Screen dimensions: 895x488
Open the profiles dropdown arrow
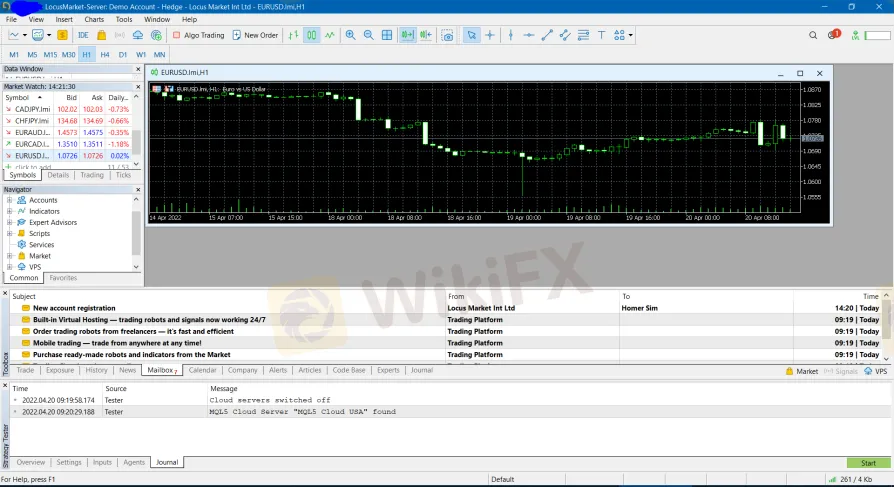(x=49, y=35)
